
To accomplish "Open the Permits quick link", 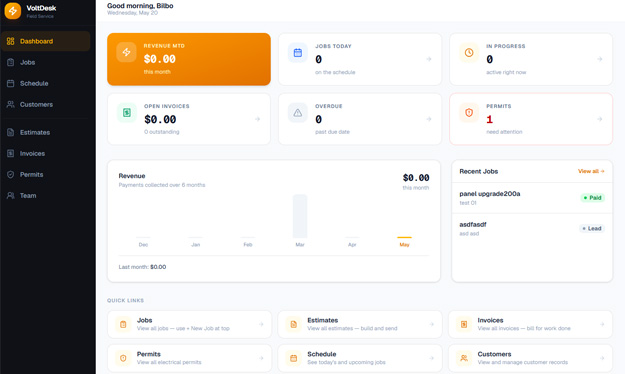I will (x=189, y=358).
